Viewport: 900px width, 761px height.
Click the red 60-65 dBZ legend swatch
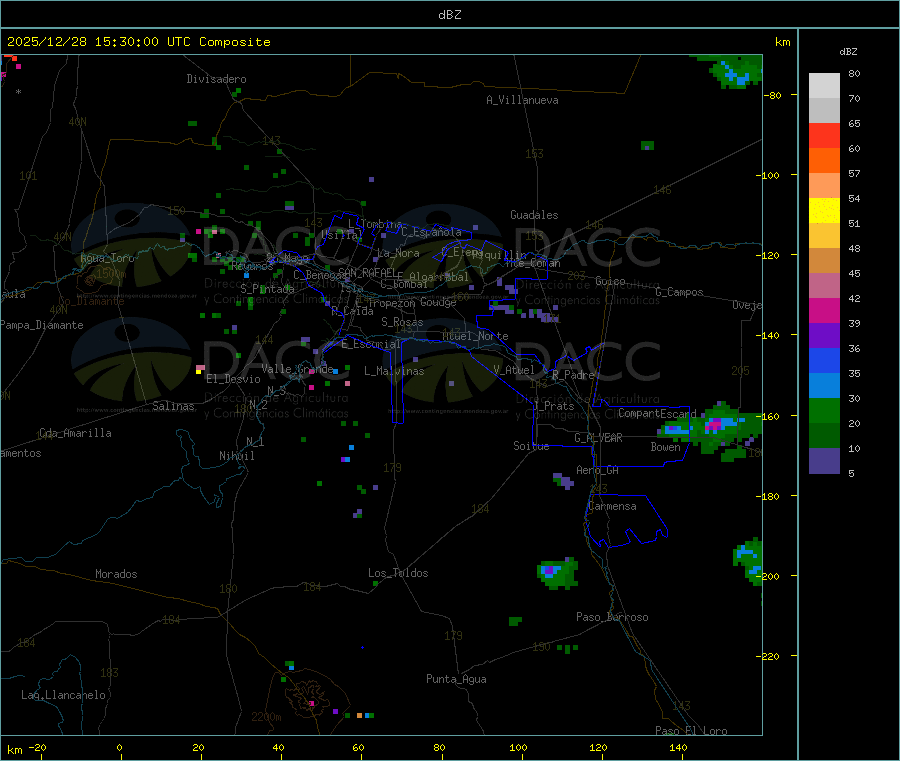[824, 135]
